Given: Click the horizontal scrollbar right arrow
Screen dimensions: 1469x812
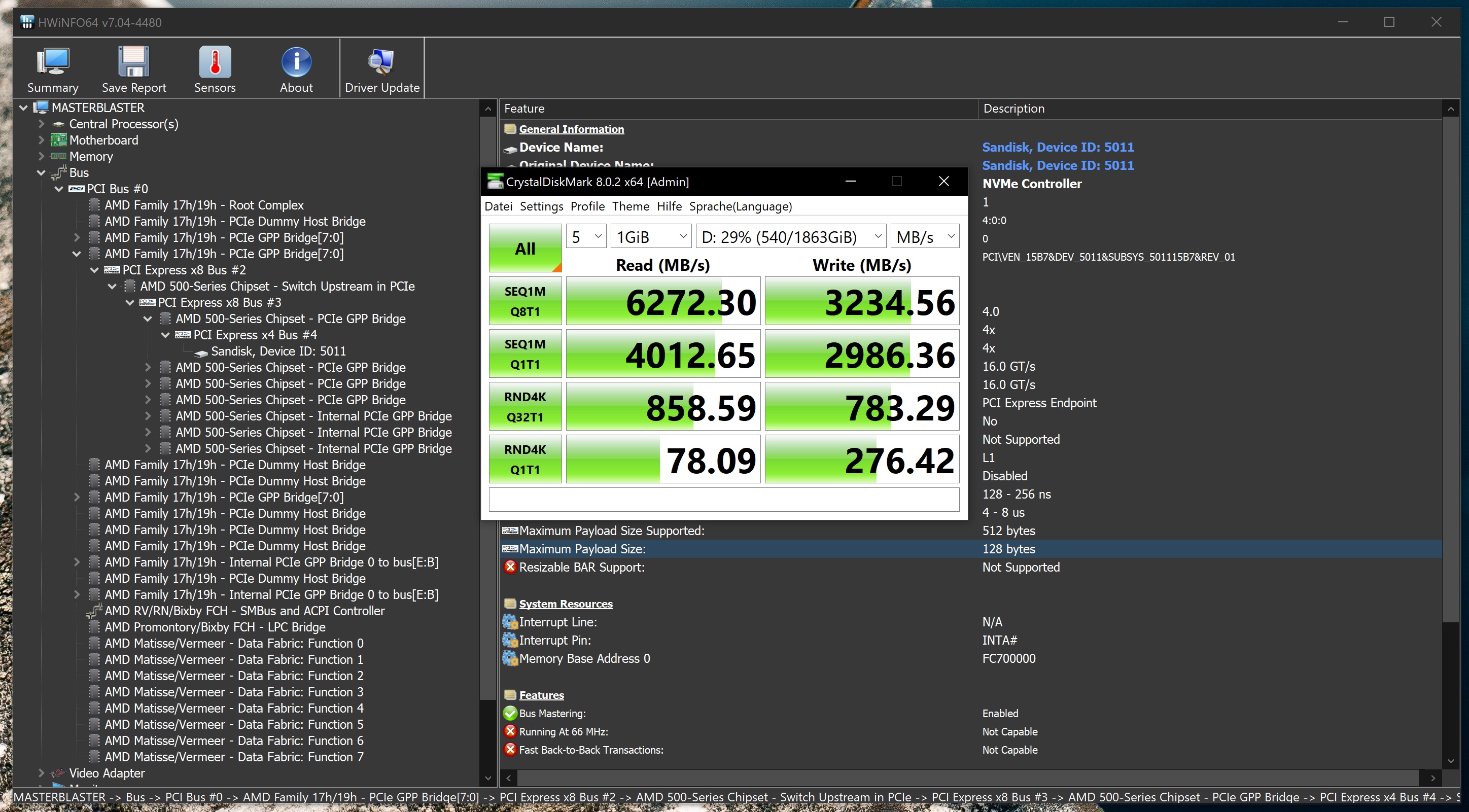Looking at the screenshot, I should pos(1432,778).
